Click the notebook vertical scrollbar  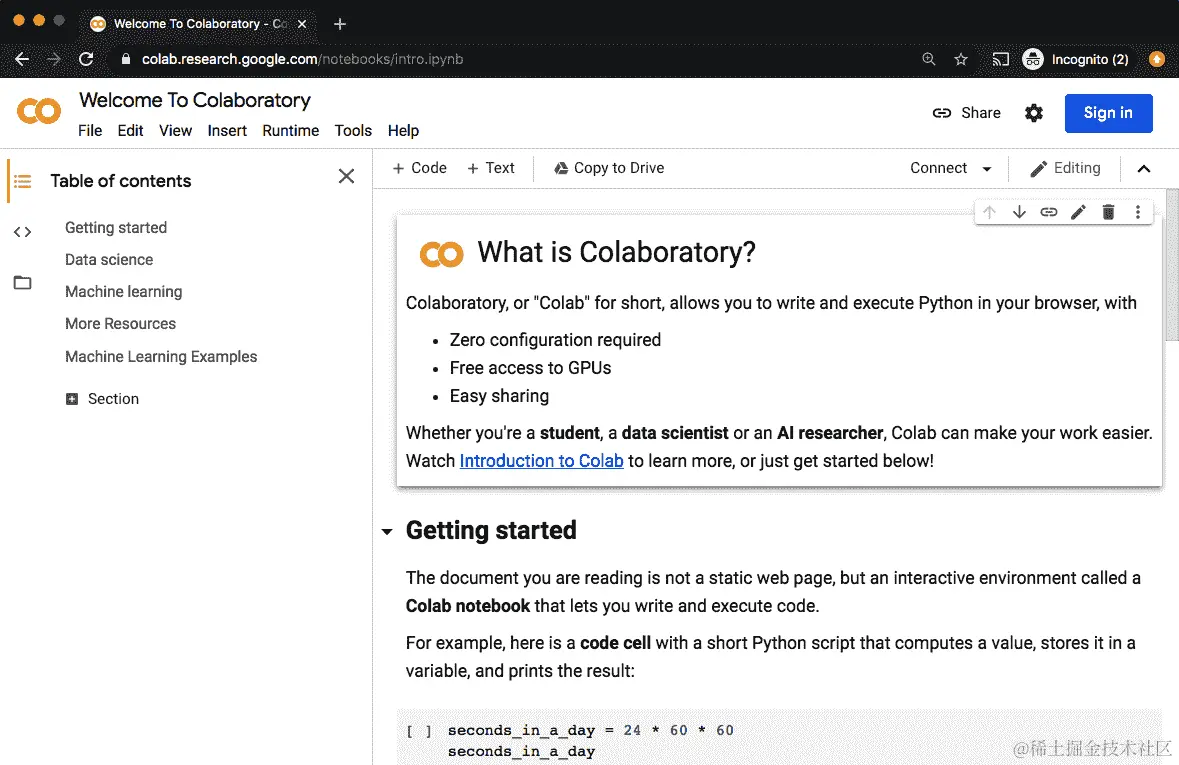[1171, 265]
